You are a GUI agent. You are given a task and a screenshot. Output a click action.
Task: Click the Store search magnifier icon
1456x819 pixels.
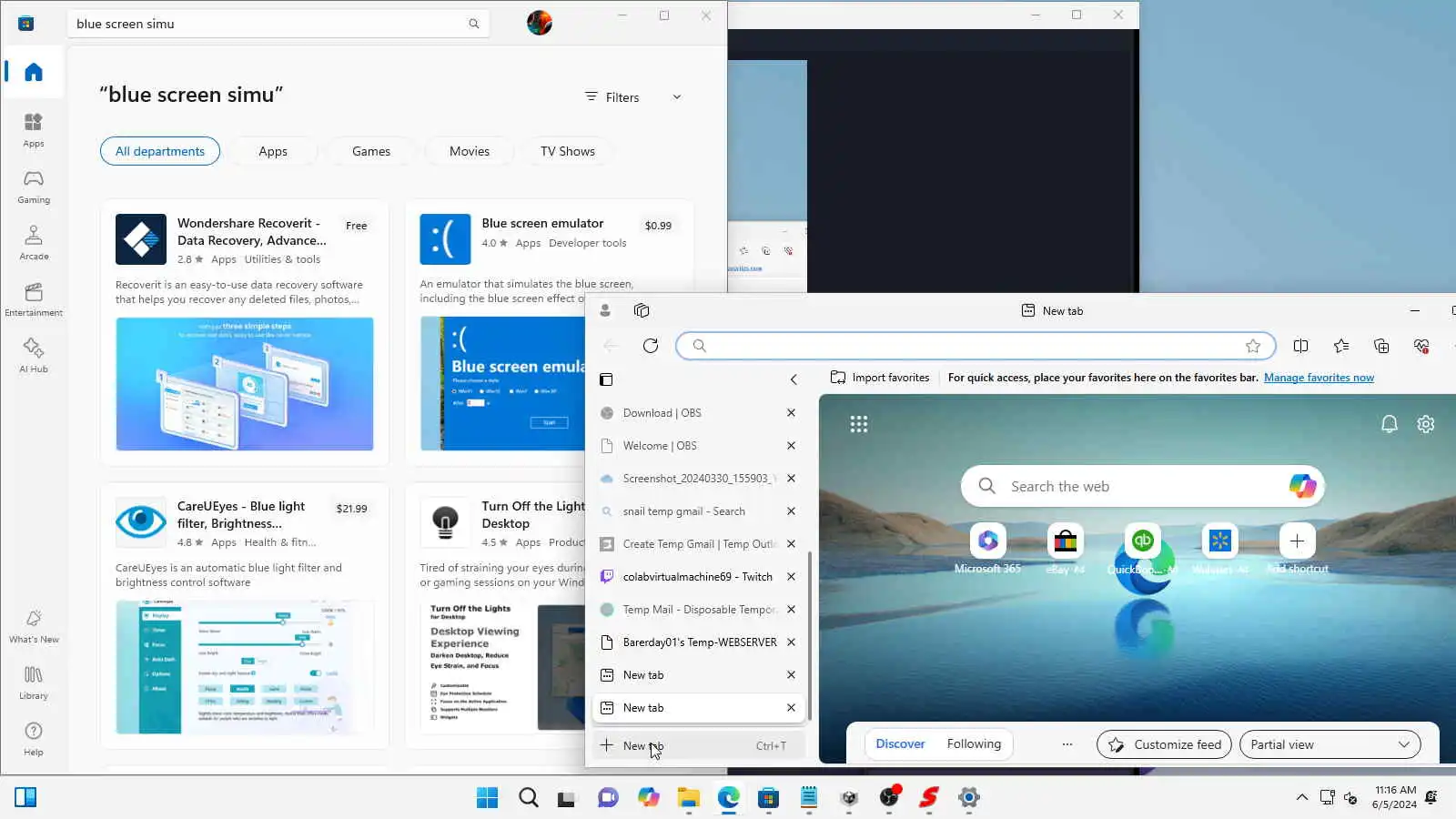(474, 24)
